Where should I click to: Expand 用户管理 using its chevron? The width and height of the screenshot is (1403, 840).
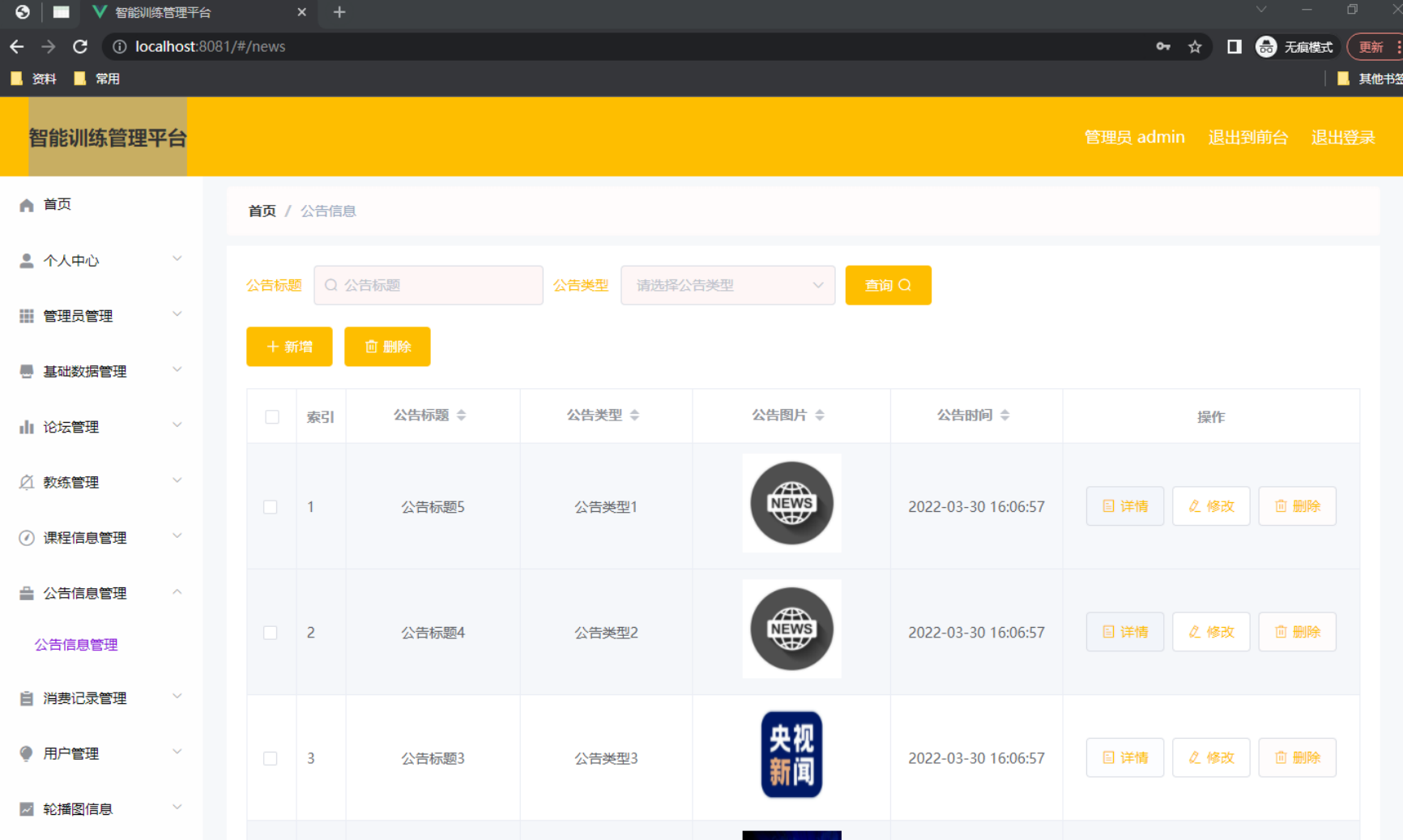click(x=177, y=752)
